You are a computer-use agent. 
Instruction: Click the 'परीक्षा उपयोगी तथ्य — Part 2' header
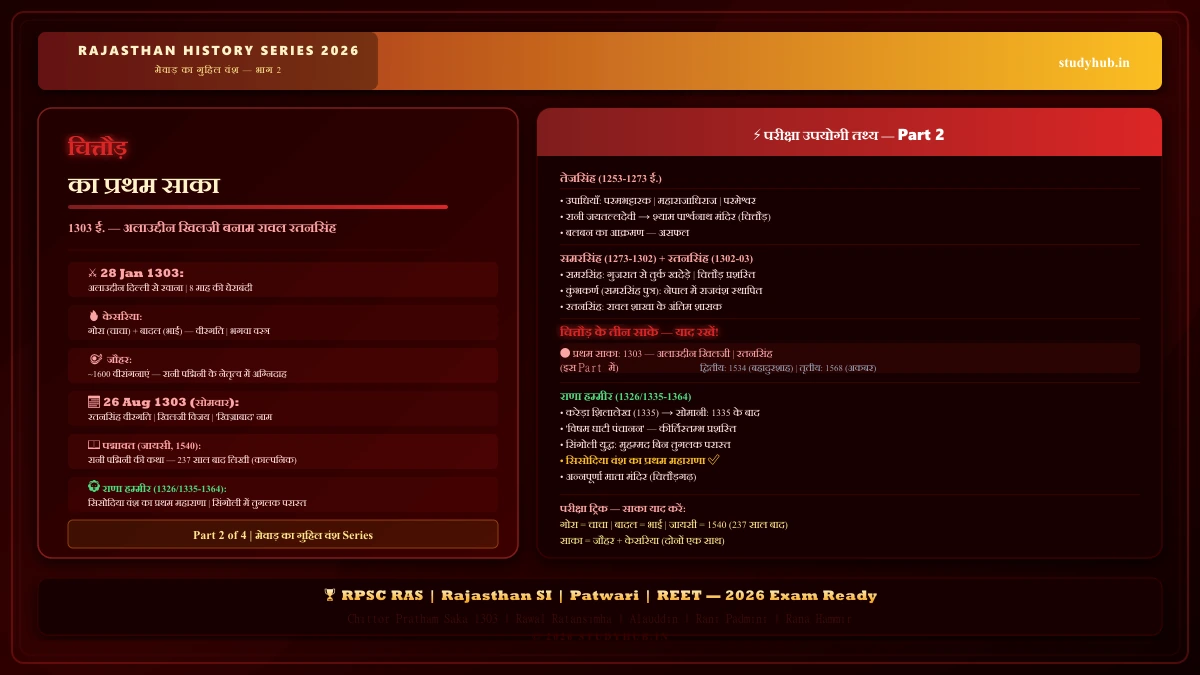click(849, 134)
